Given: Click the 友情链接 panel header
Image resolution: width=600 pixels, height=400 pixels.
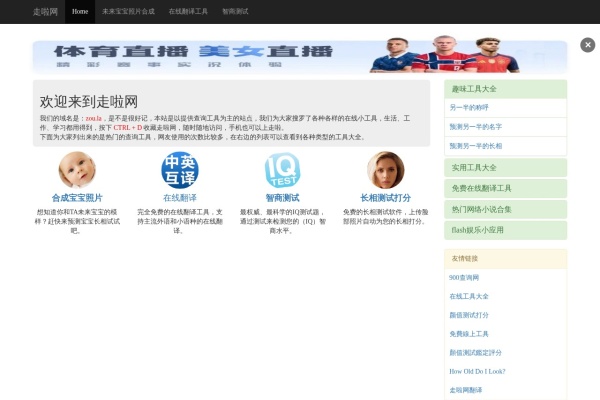Looking at the screenshot, I should [505, 259].
